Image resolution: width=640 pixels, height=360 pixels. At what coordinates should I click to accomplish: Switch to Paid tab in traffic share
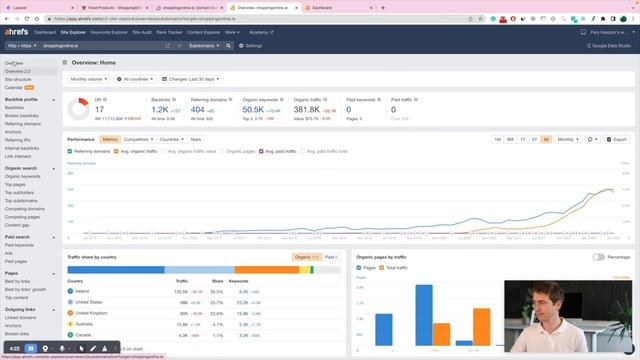331,257
